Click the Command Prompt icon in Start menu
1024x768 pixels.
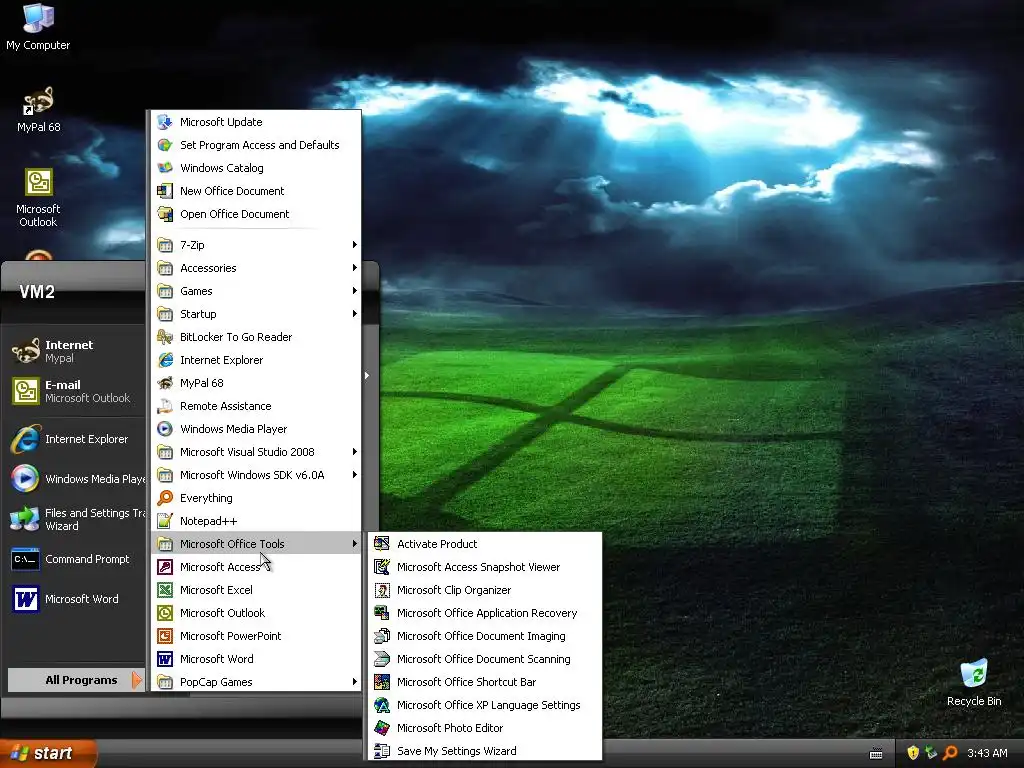pos(25,560)
